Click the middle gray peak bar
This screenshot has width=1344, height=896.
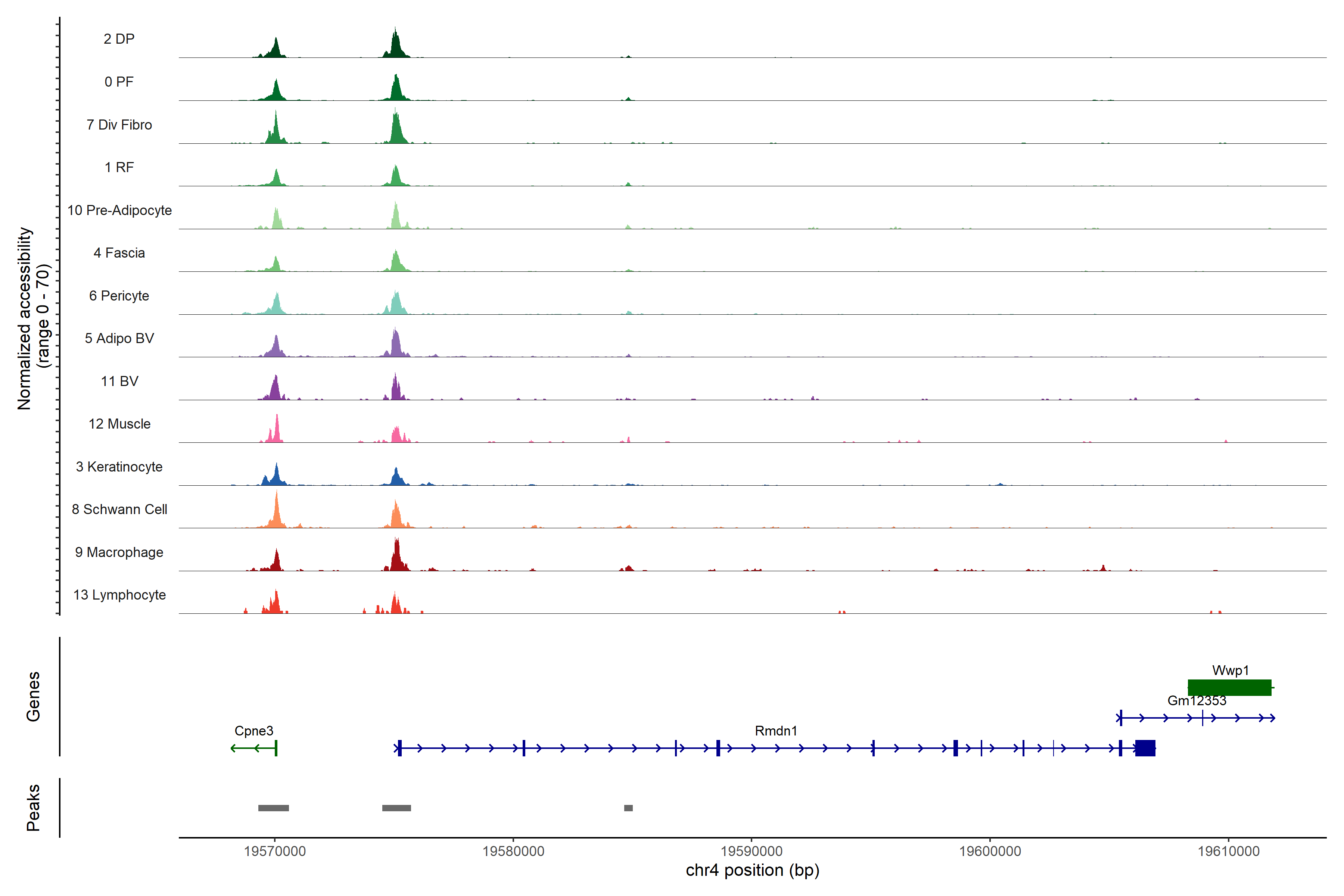(396, 808)
